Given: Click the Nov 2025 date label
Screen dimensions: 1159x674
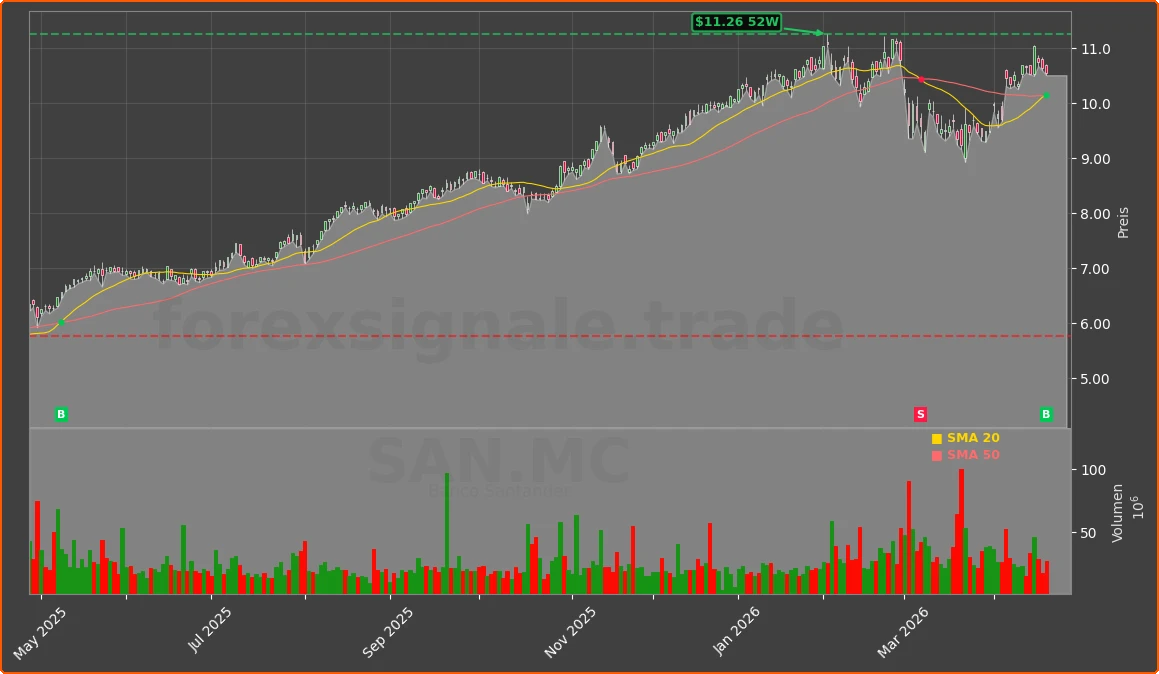Looking at the screenshot, I should pos(569,633).
